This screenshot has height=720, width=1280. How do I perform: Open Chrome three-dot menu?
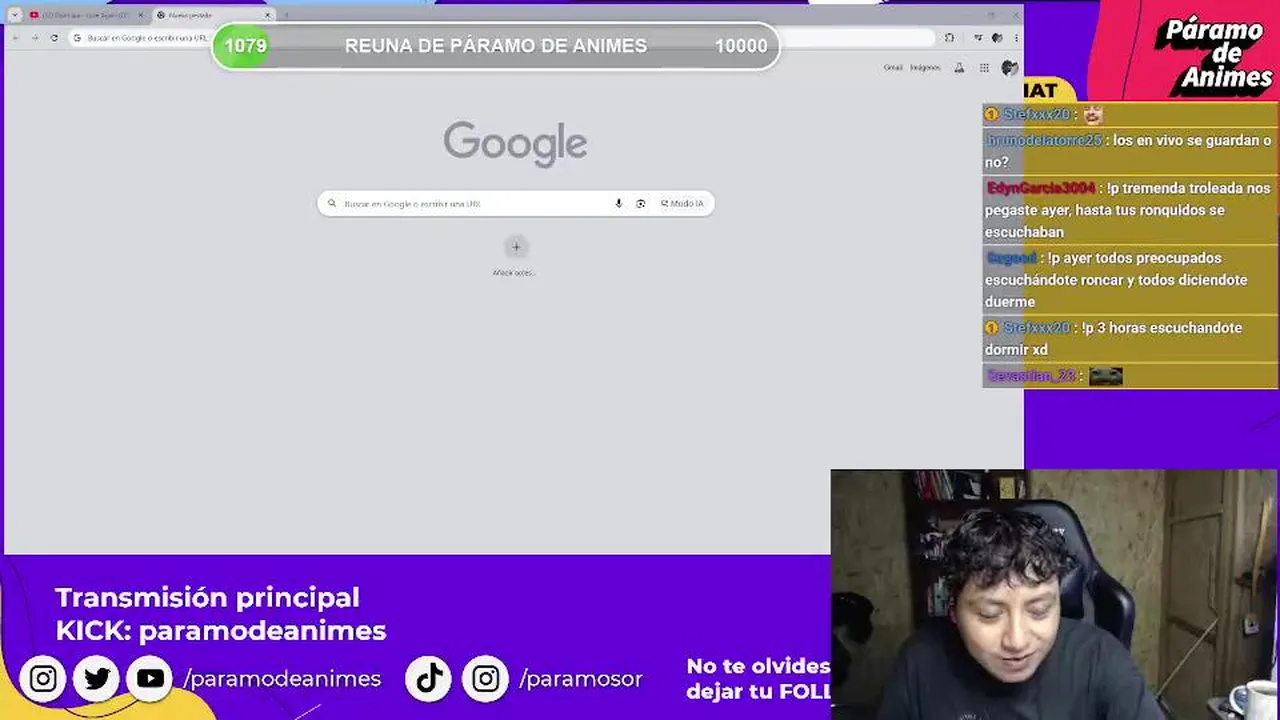click(x=1015, y=38)
